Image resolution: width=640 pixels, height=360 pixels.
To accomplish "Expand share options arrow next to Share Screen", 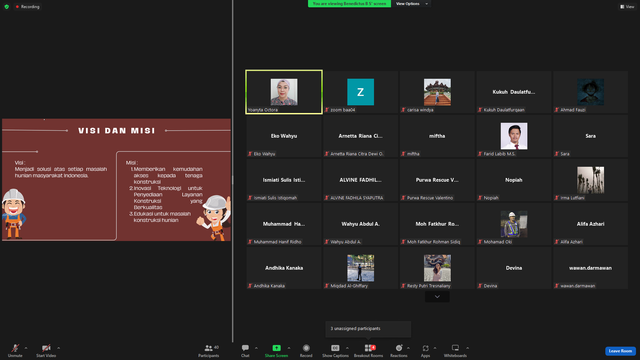I will point(289,348).
